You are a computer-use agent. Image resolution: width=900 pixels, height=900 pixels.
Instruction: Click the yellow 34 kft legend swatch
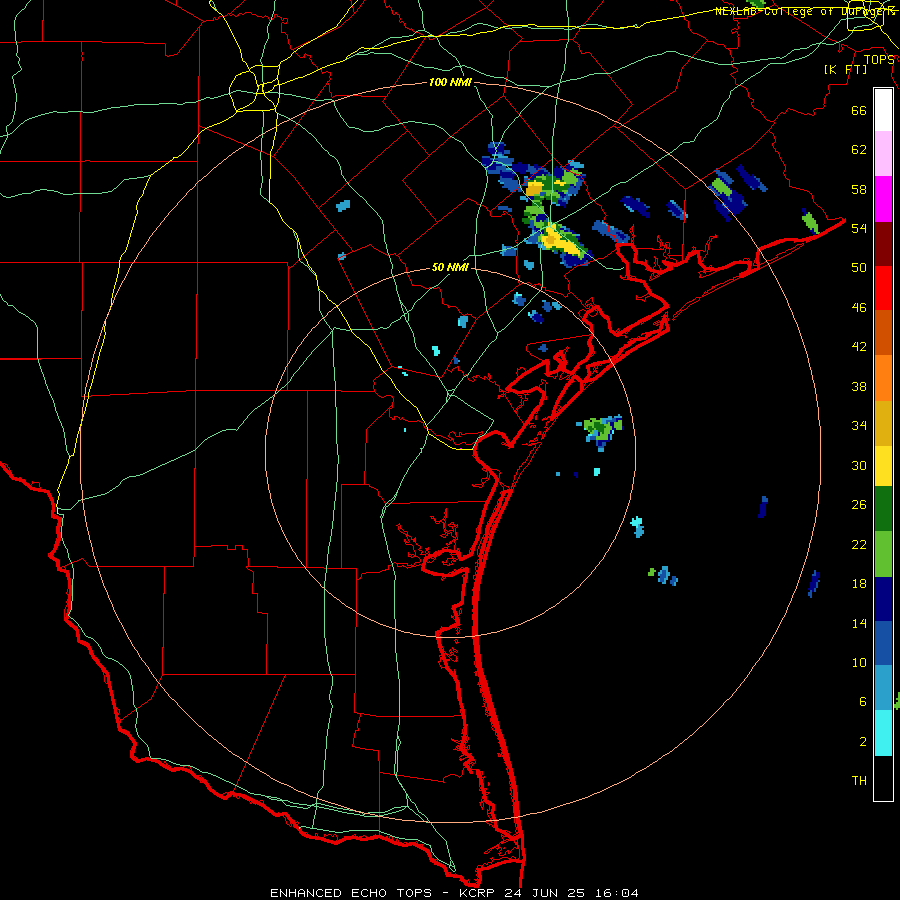coord(883,465)
